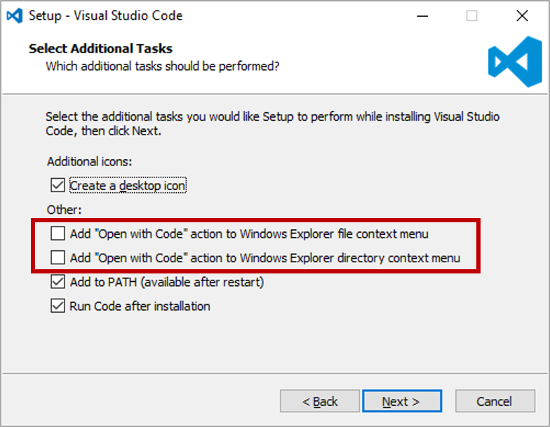Enable Open with Code for file context menu
Screen dimensions: 550x427
58,233
